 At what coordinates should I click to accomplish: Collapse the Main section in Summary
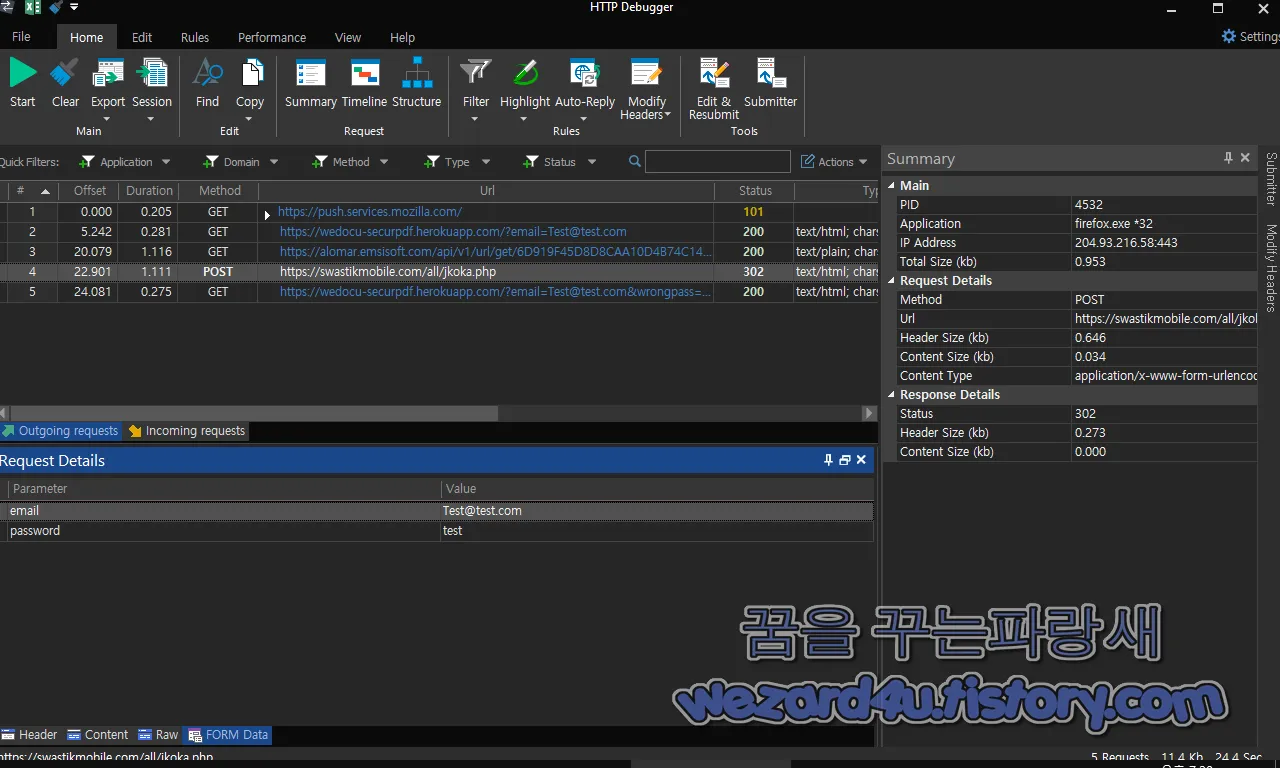[x=893, y=185]
